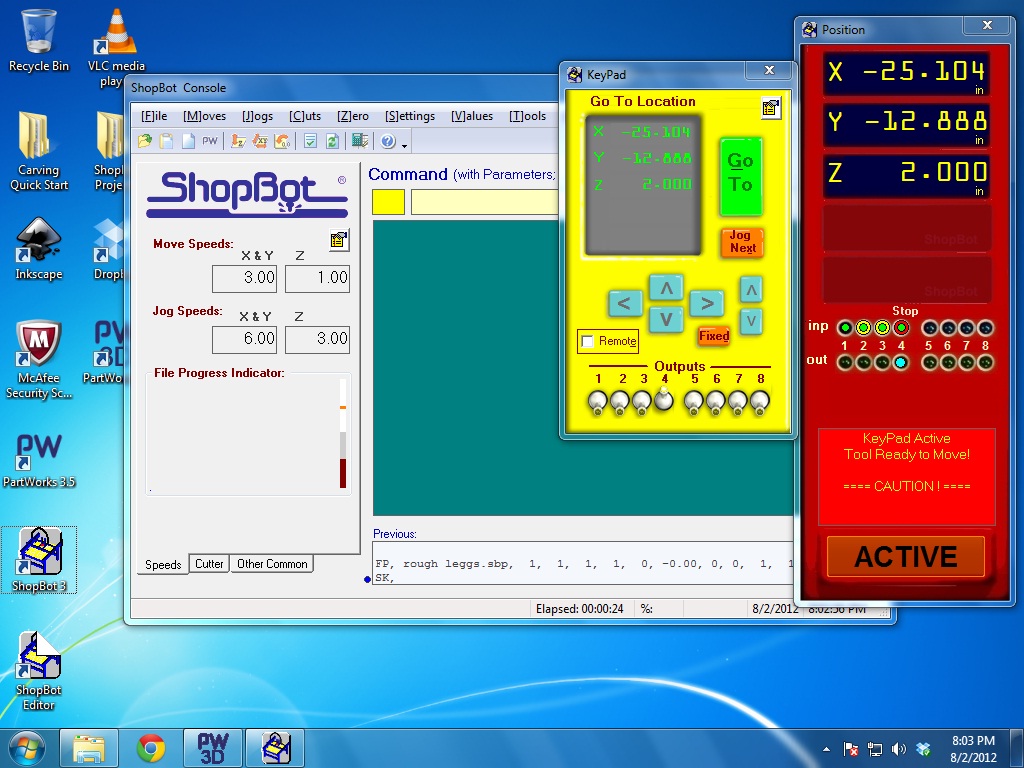Click the calculator toolbar icon
The image size is (1024, 768).
coord(360,141)
